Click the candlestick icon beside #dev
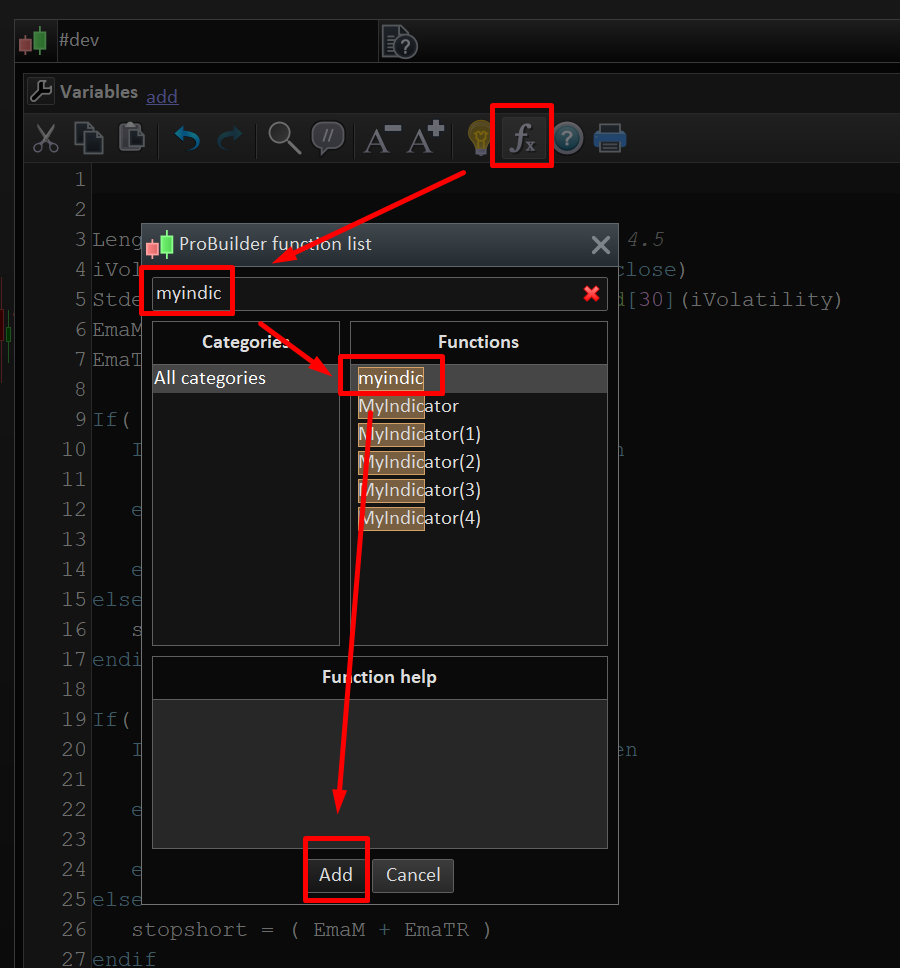 click(33, 41)
